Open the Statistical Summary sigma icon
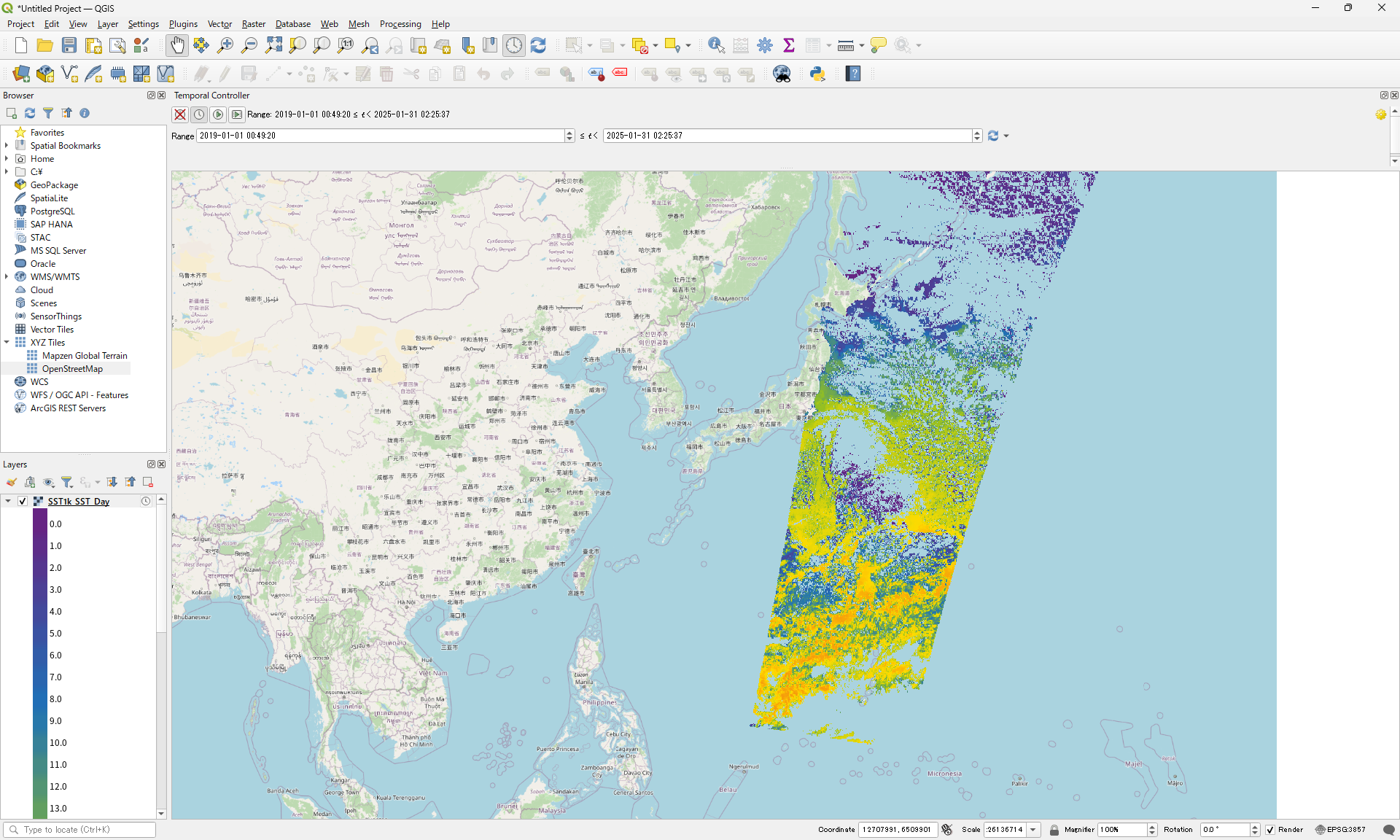Screen dimensions: 1400x840 [x=788, y=45]
